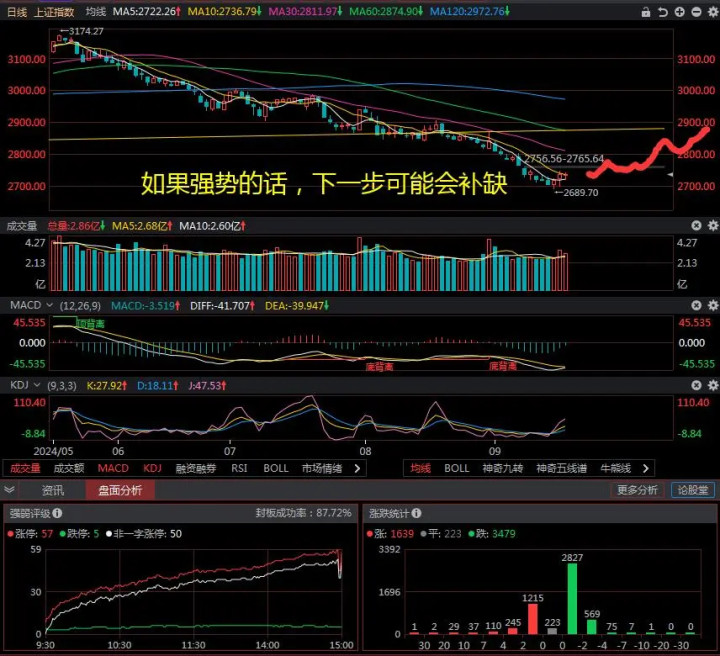Open the 均线 indicator dropdown

pos(96,11)
